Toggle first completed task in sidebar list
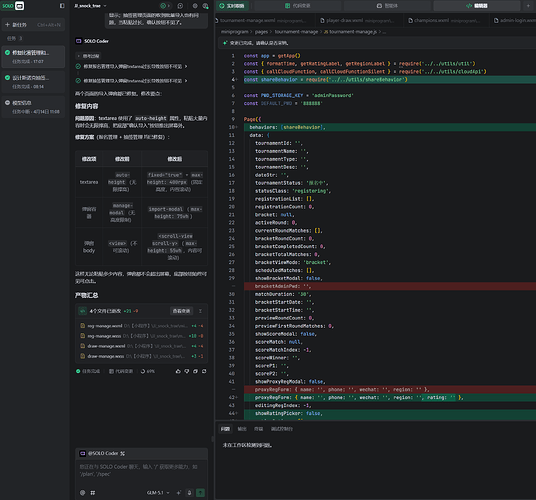The height and width of the screenshot is (500, 536). click(33, 57)
